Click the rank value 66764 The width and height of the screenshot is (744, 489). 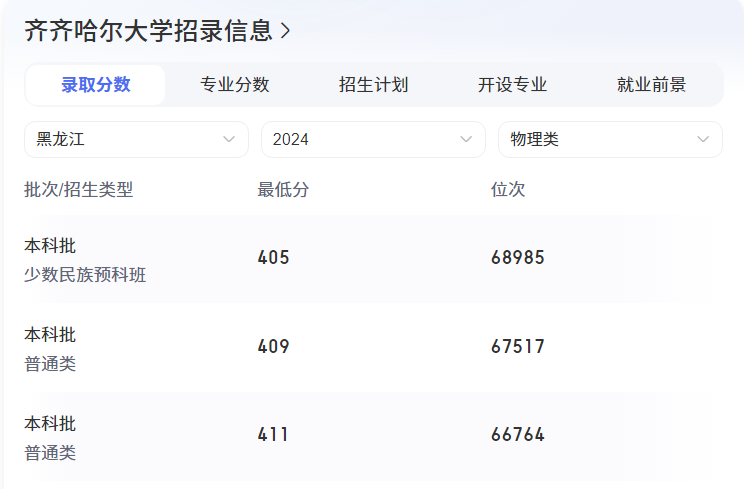(x=518, y=434)
